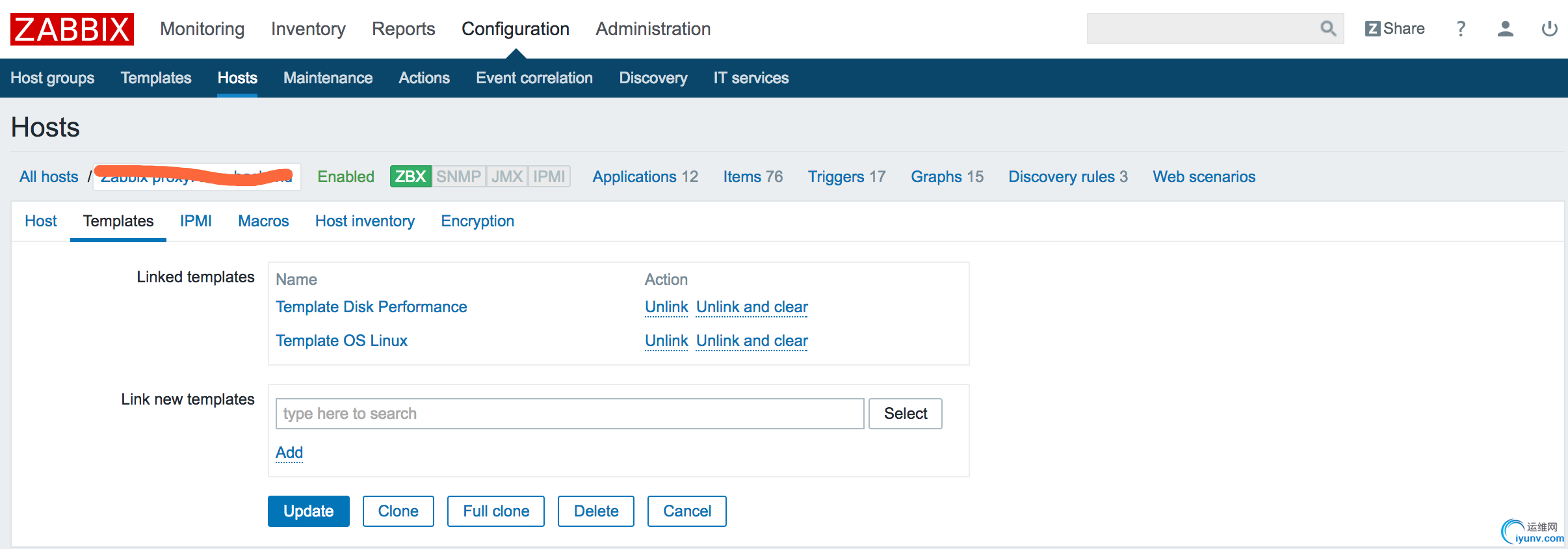
Task: Go to Maintenance in the submenu
Action: [x=328, y=78]
